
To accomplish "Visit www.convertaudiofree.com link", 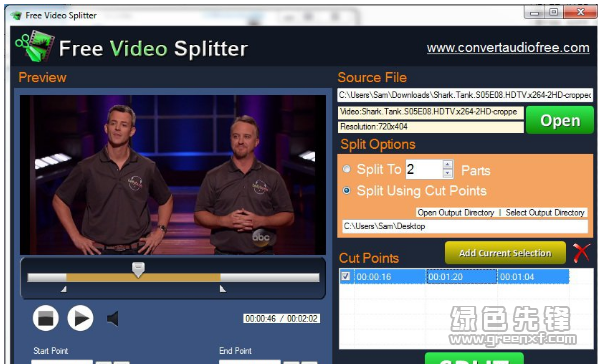I will click(x=508, y=48).
